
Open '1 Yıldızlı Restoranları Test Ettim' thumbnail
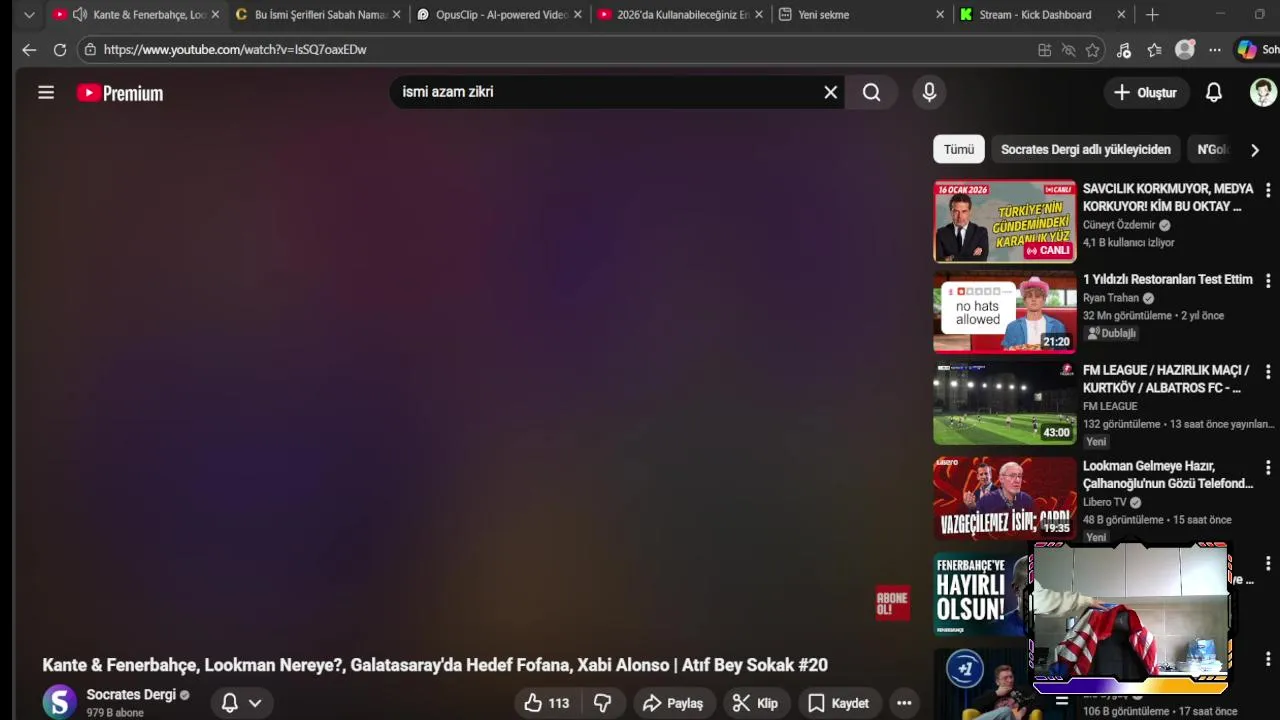[1004, 312]
